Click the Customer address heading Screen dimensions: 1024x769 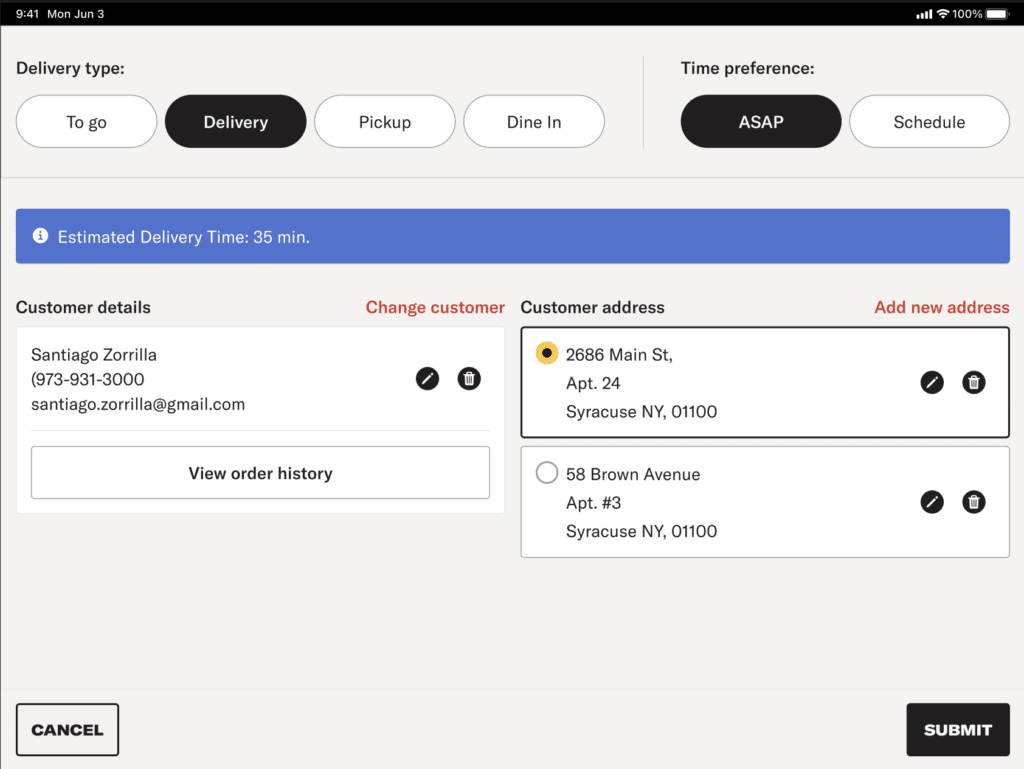click(592, 307)
